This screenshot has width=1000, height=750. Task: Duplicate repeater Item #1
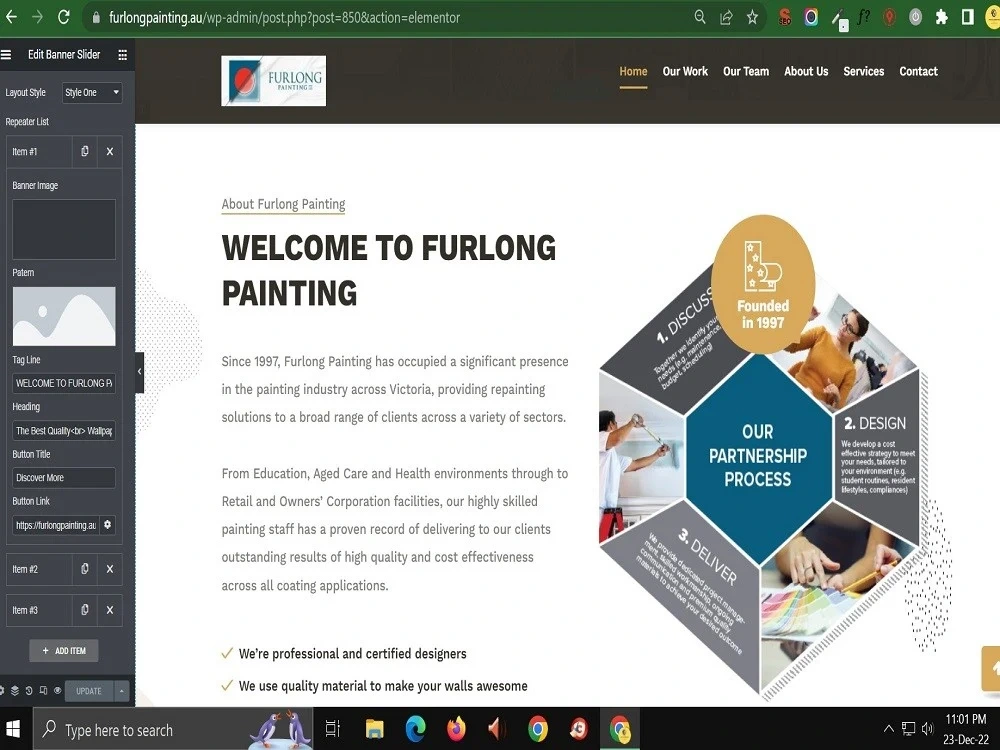click(x=85, y=151)
